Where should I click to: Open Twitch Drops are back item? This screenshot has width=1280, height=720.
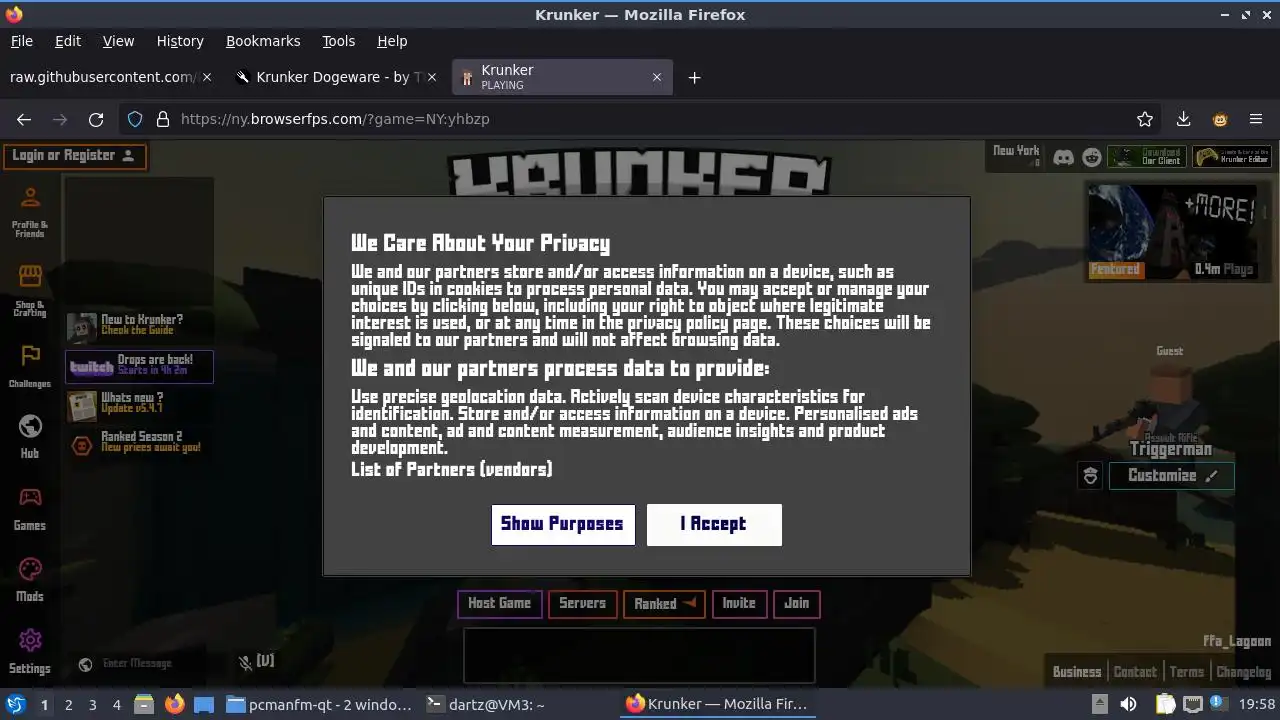tap(139, 366)
